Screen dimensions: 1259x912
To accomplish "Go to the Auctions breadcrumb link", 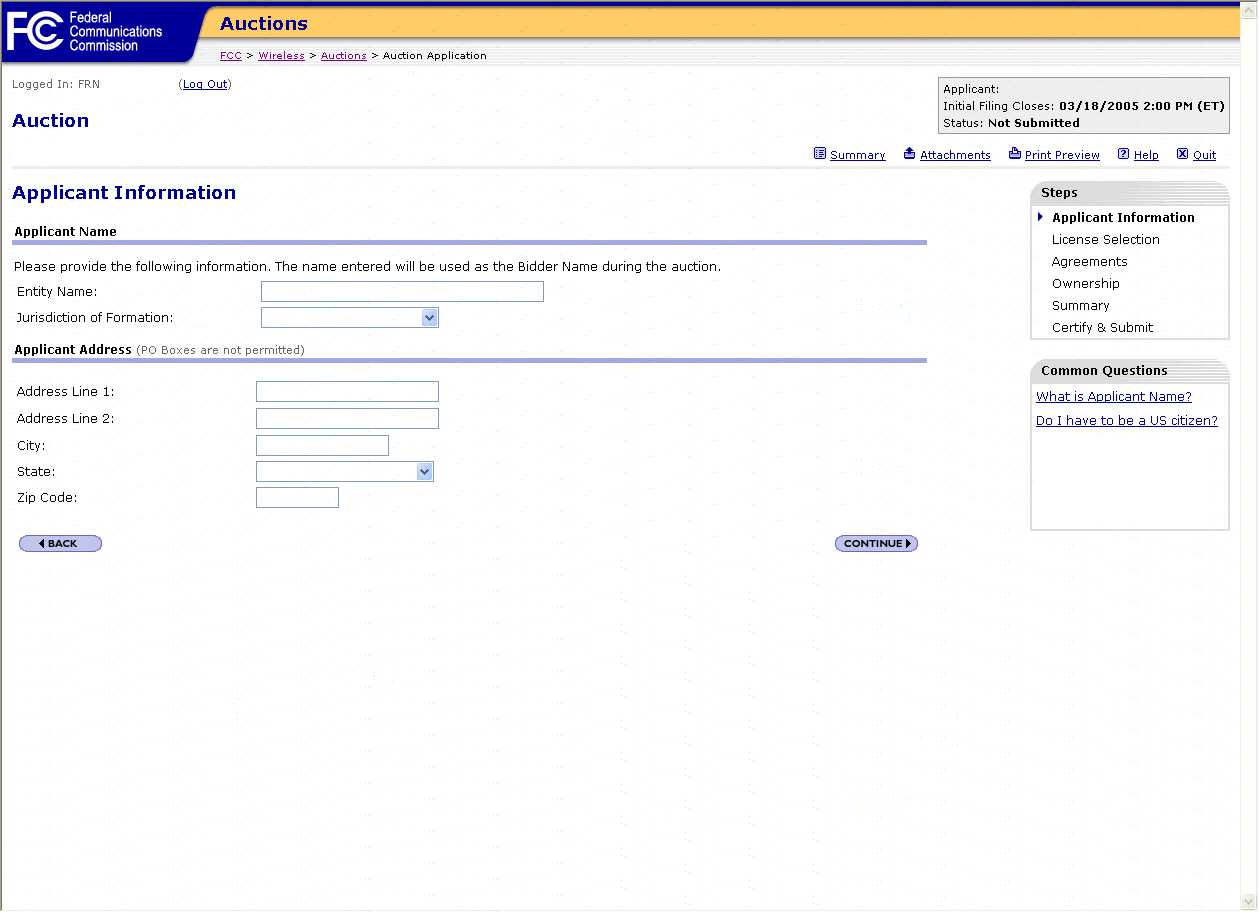I will tap(344, 56).
